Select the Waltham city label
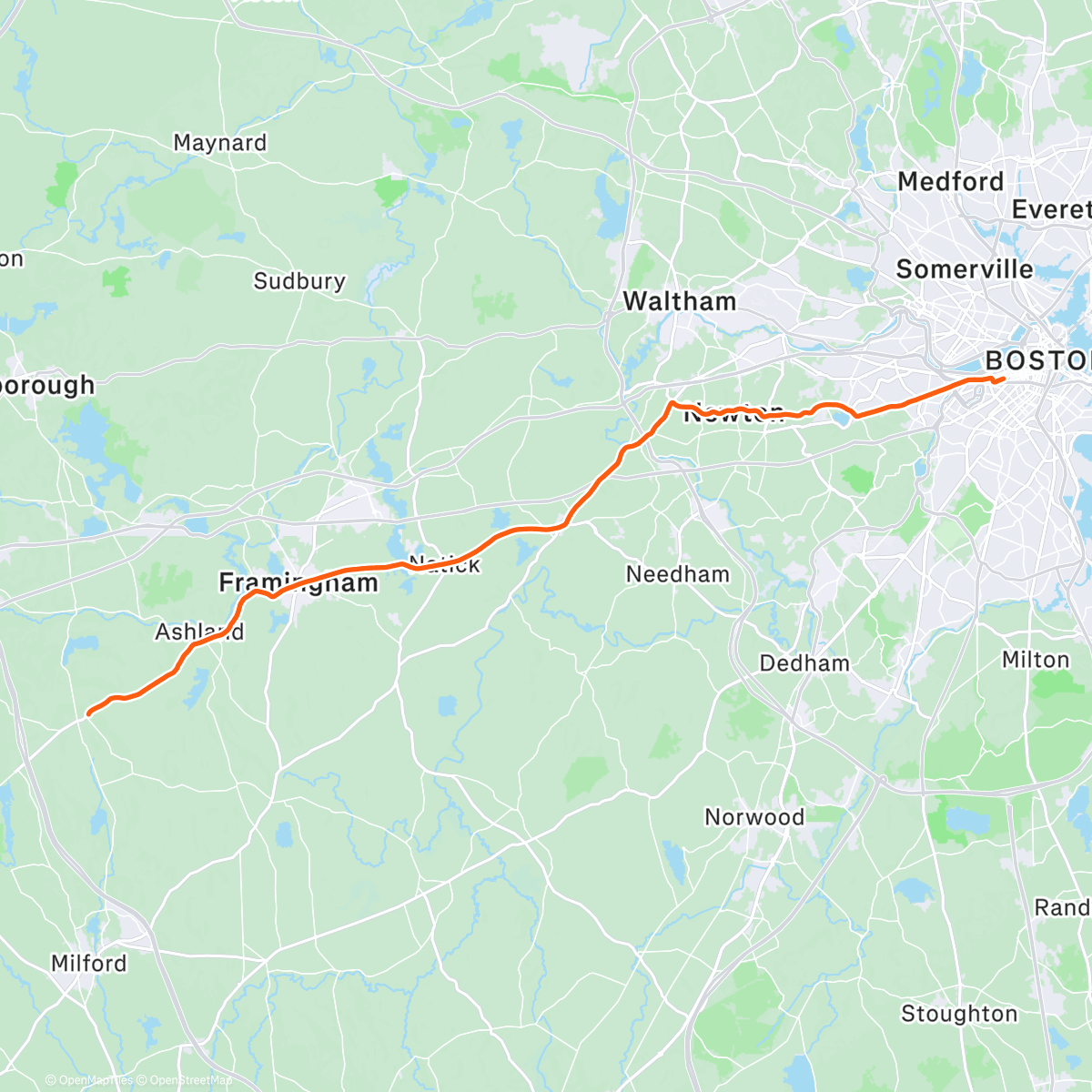This screenshot has width=1092, height=1092. coord(679,301)
